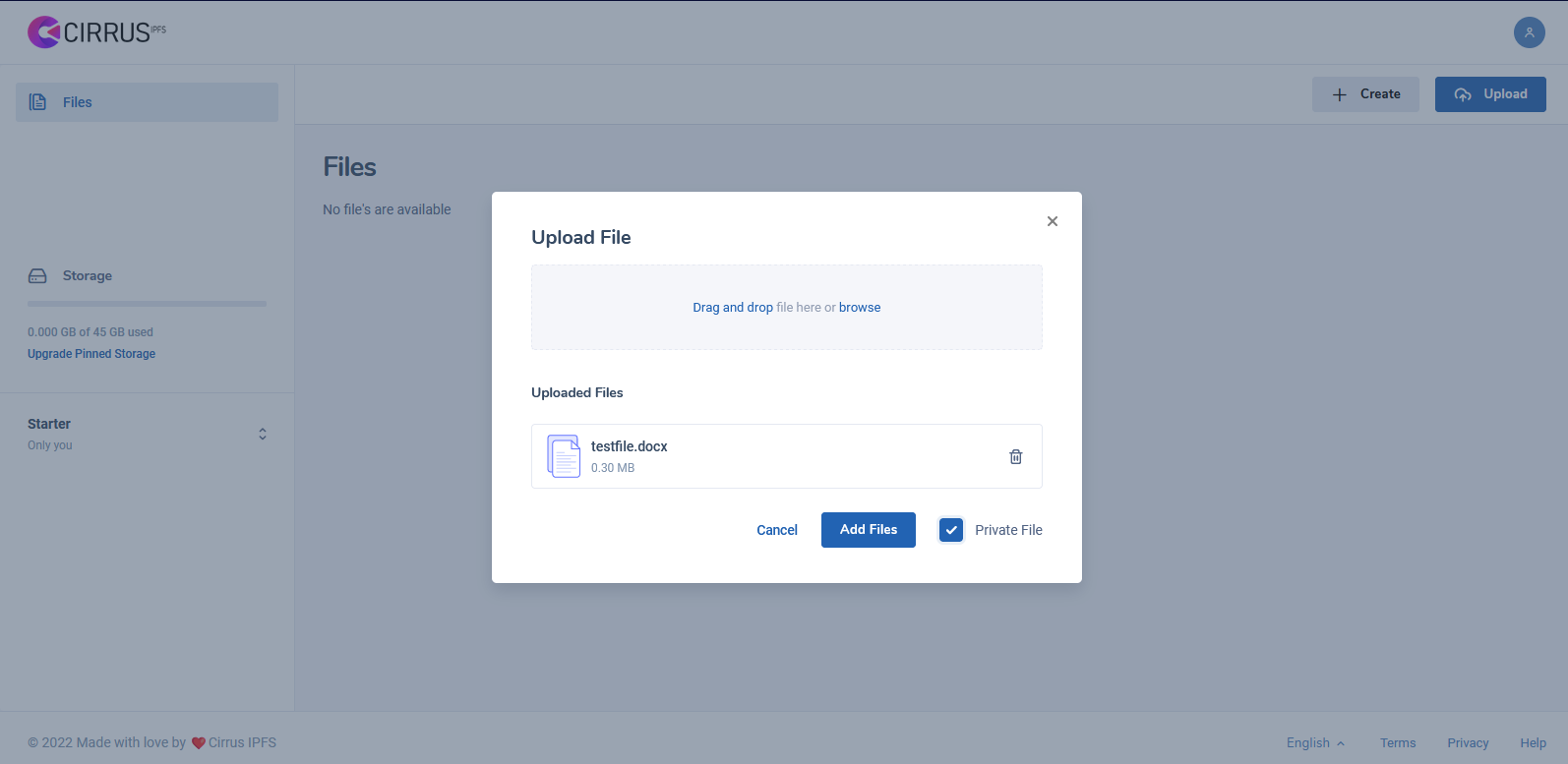
Task: Click the 0.000 GB of 45 GB used text
Action: tap(90, 332)
